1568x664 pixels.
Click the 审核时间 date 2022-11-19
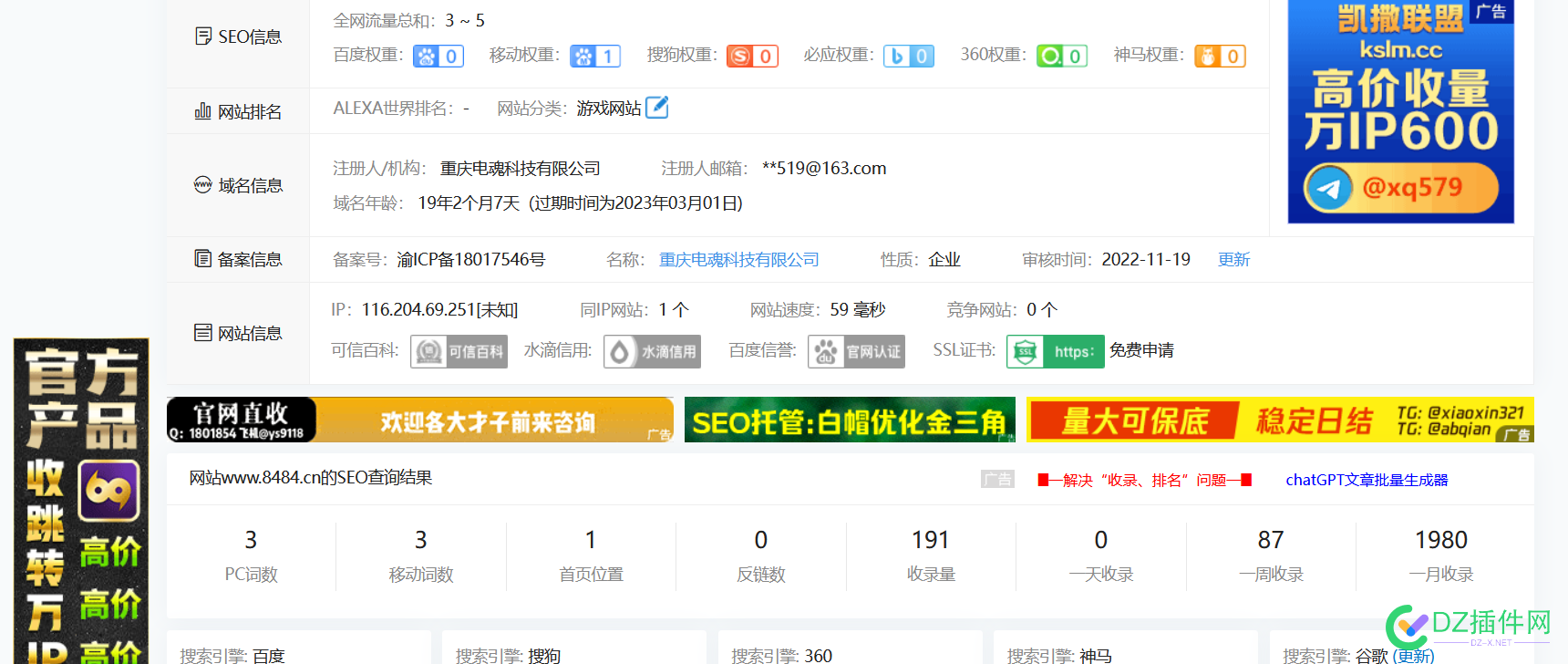[x=1146, y=260]
